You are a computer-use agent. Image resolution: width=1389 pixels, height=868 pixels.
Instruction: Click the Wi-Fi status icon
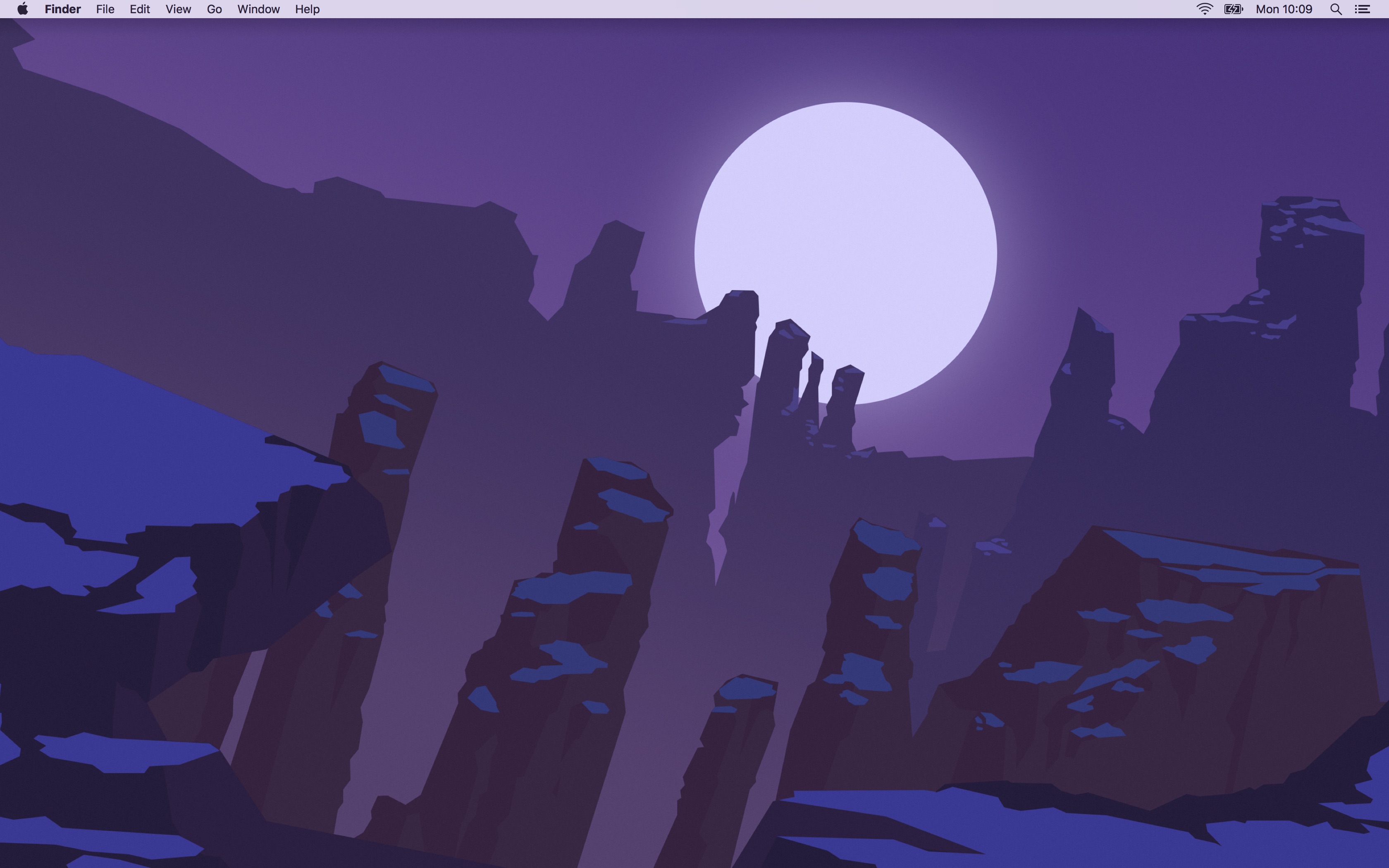[1204, 9]
